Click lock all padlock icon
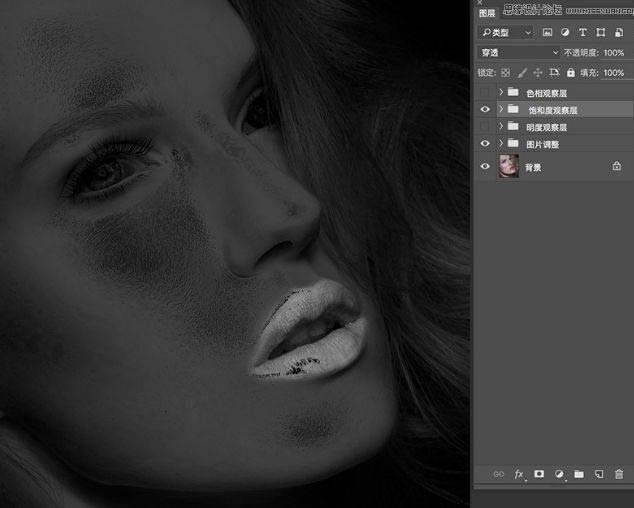The height and width of the screenshot is (508, 634). [x=571, y=73]
